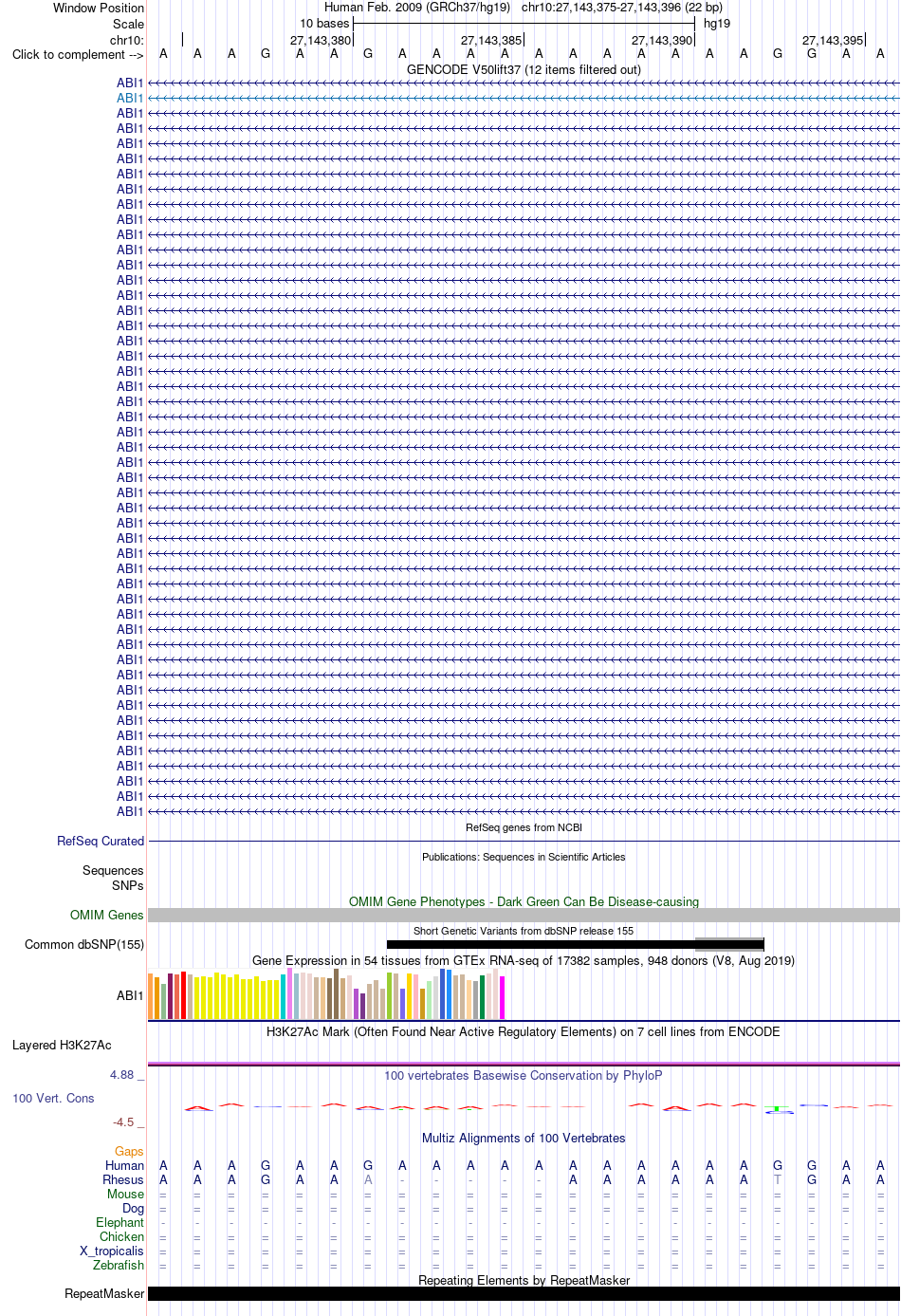Viewport: 901px width, 1316px height.
Task: Click the H3K27Ac Mark ENCODE track title
Action: [x=524, y=1031]
